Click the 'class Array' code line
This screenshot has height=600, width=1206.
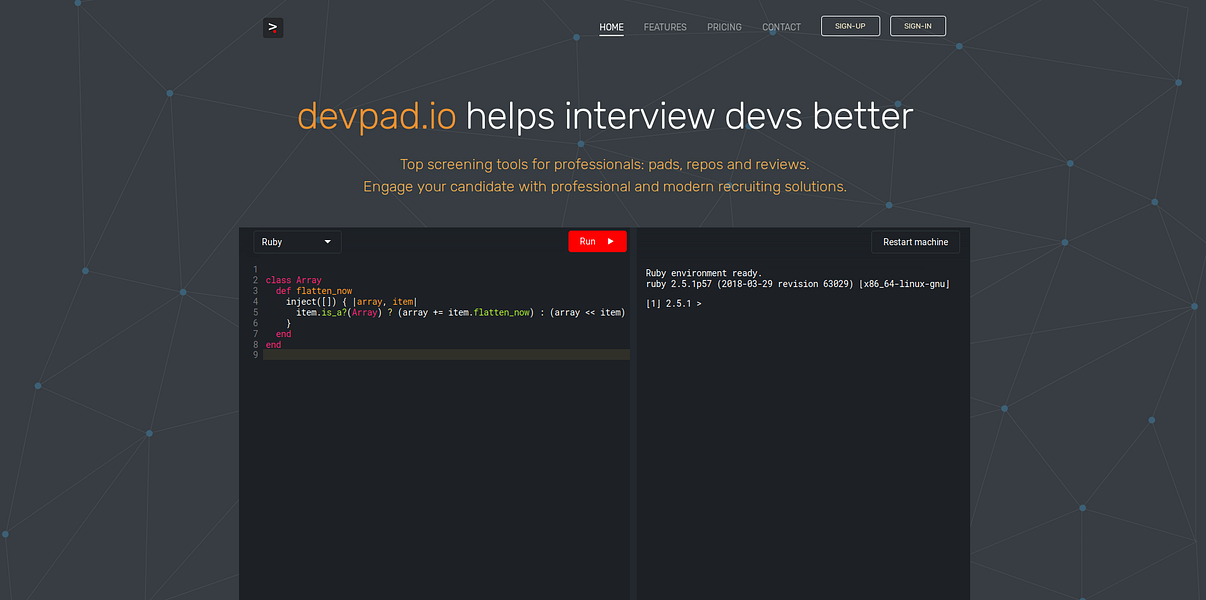(293, 280)
